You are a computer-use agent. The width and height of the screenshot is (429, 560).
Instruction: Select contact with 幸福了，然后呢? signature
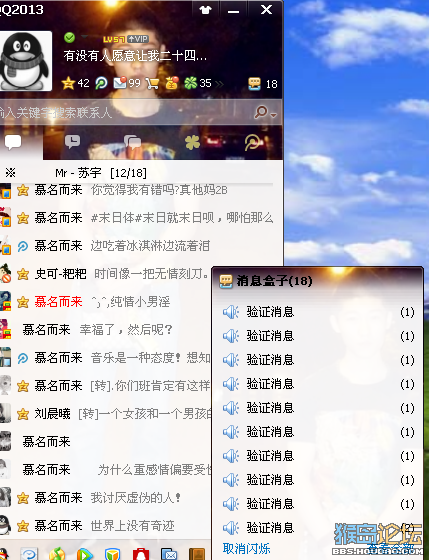coord(106,330)
